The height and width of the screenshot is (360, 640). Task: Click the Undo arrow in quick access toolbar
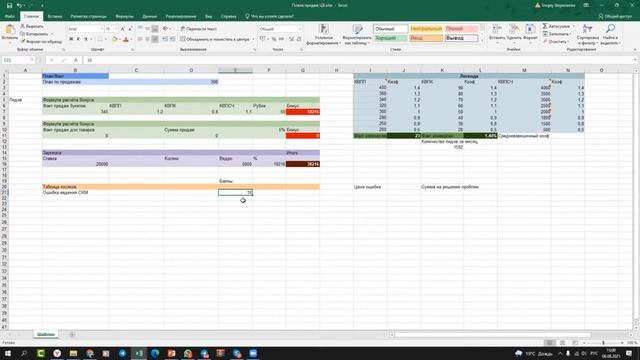coord(19,5)
